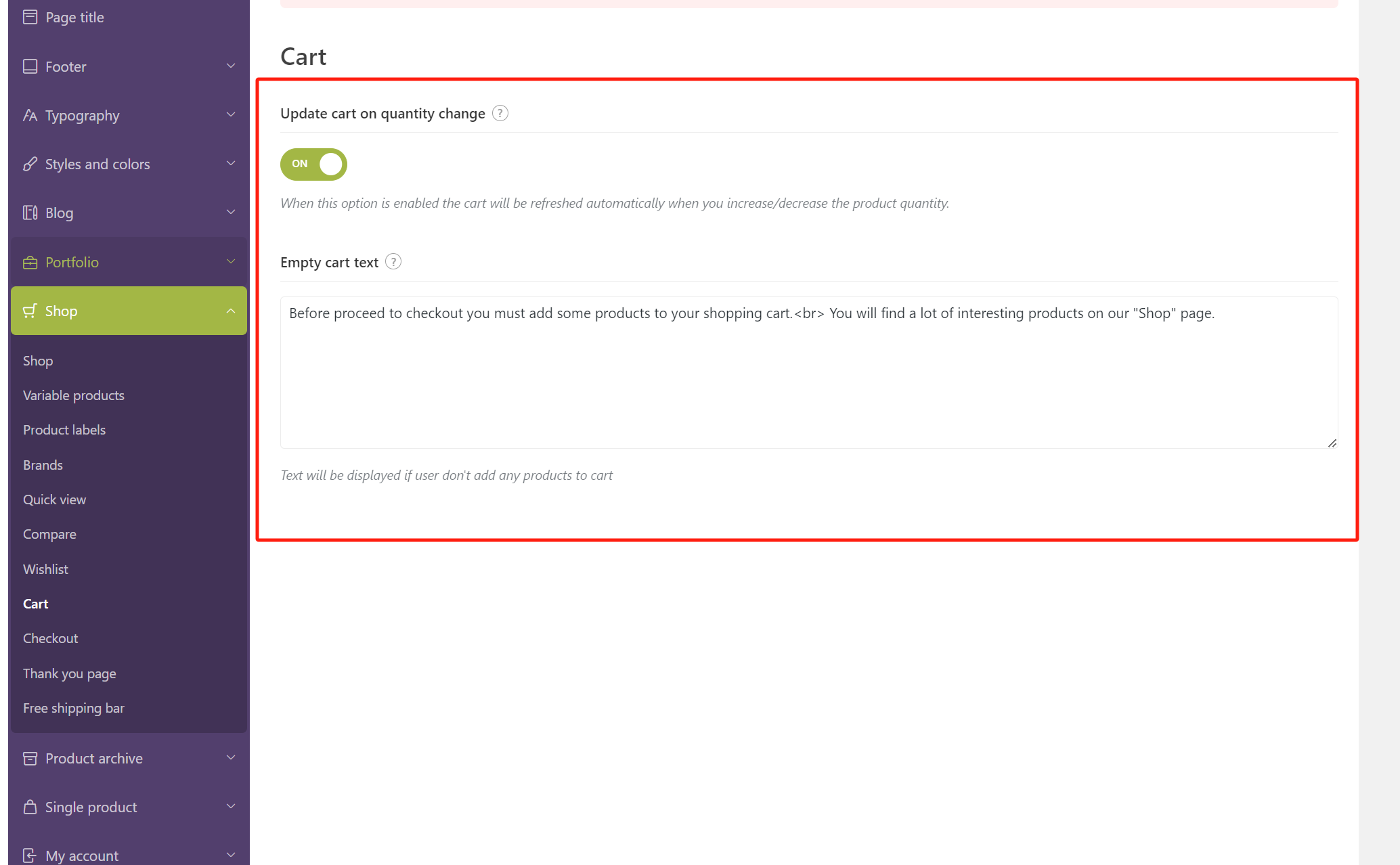Show help tooltip for Empty cart text
Screen dimensions: 1400x865
(x=393, y=262)
